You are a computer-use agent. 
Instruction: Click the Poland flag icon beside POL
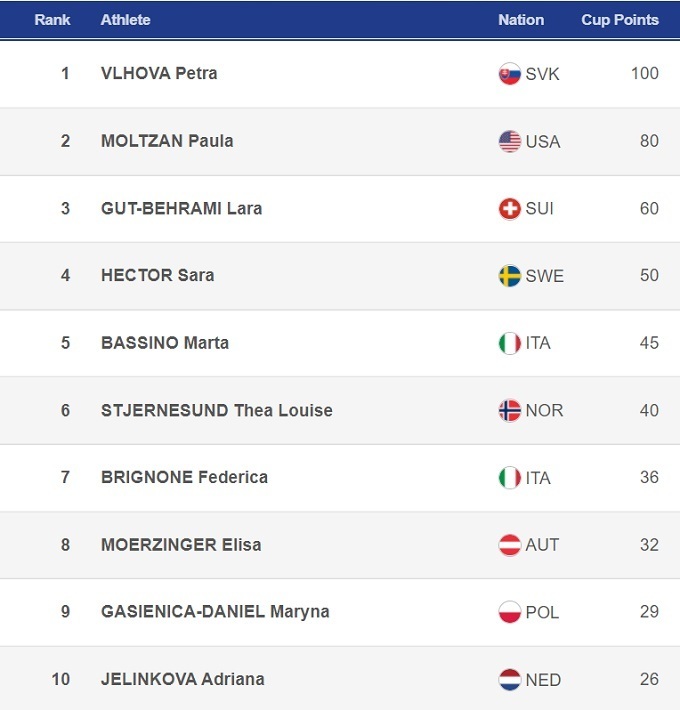point(510,612)
